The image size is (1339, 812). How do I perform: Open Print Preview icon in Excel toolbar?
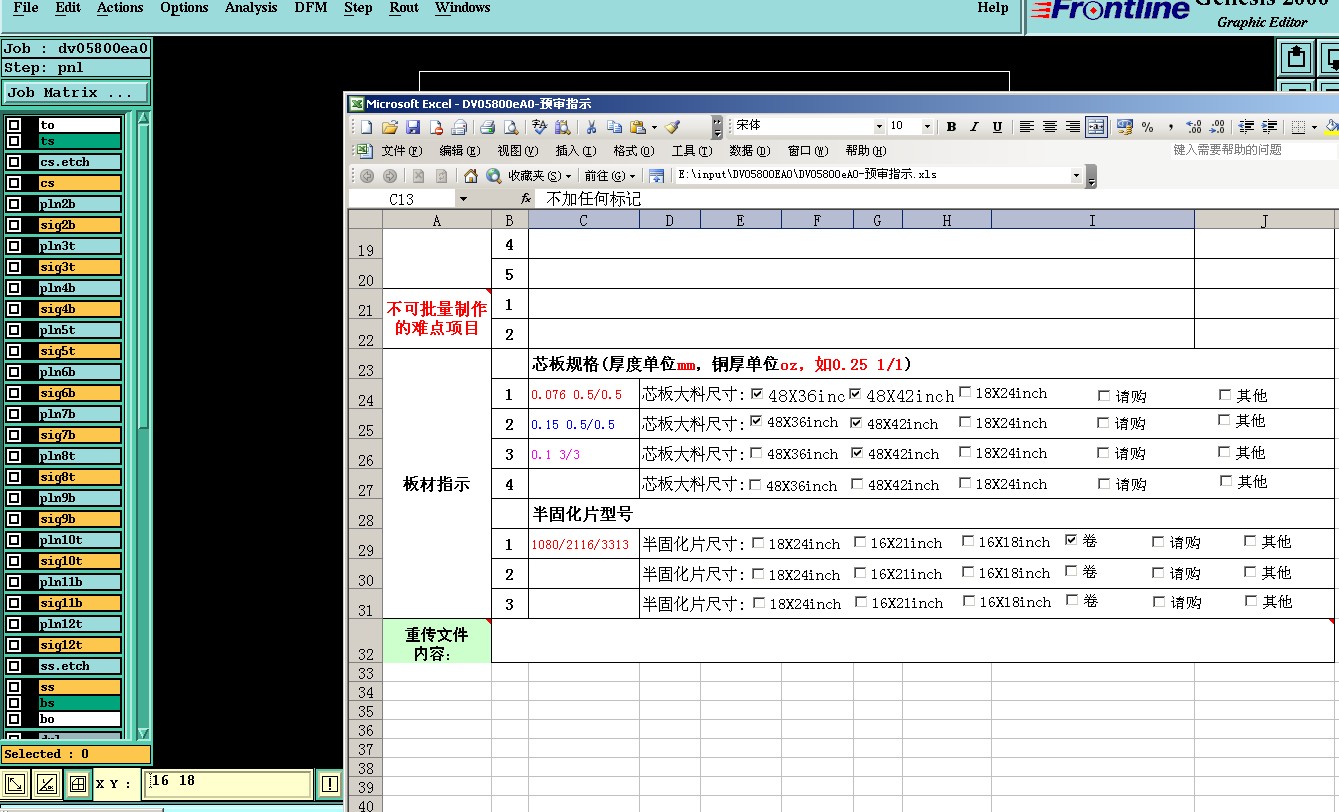point(510,127)
